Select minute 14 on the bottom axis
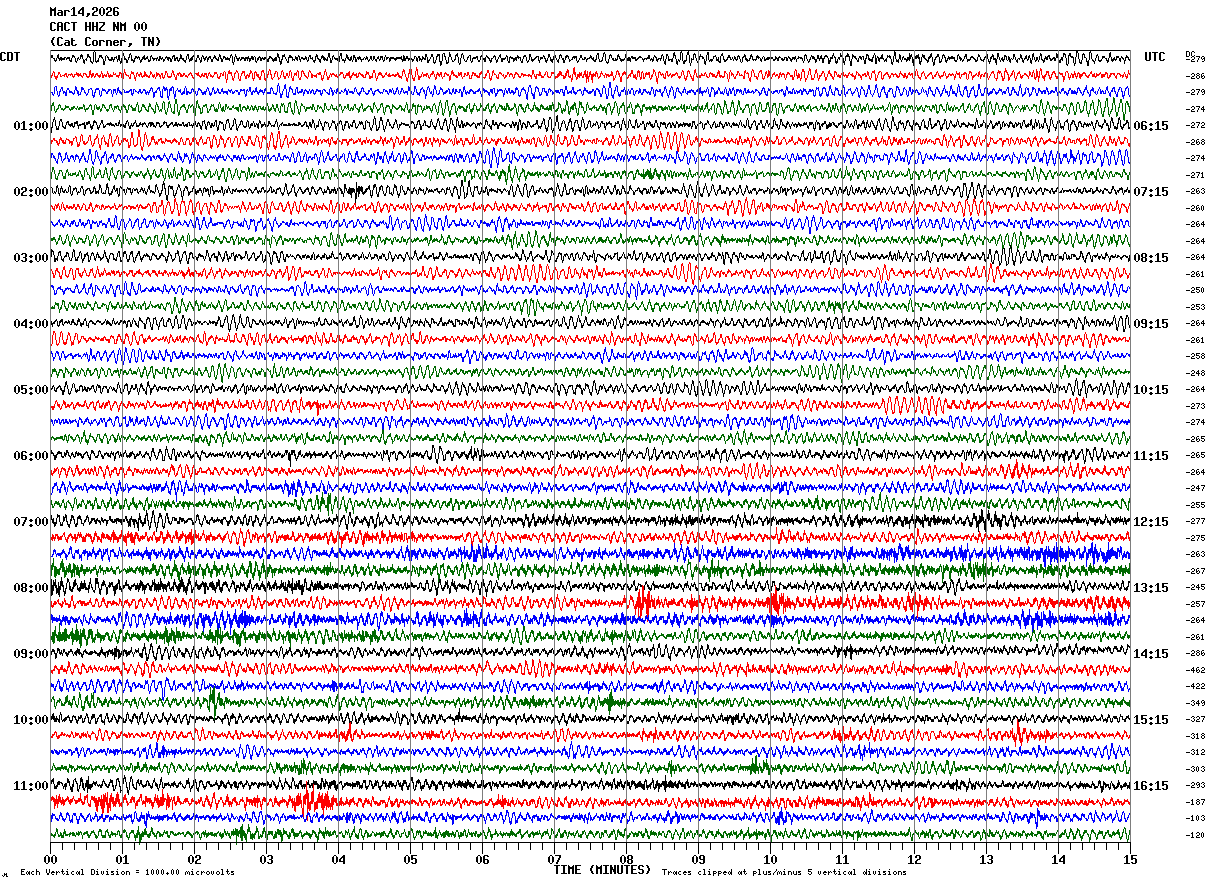 [x=1058, y=859]
